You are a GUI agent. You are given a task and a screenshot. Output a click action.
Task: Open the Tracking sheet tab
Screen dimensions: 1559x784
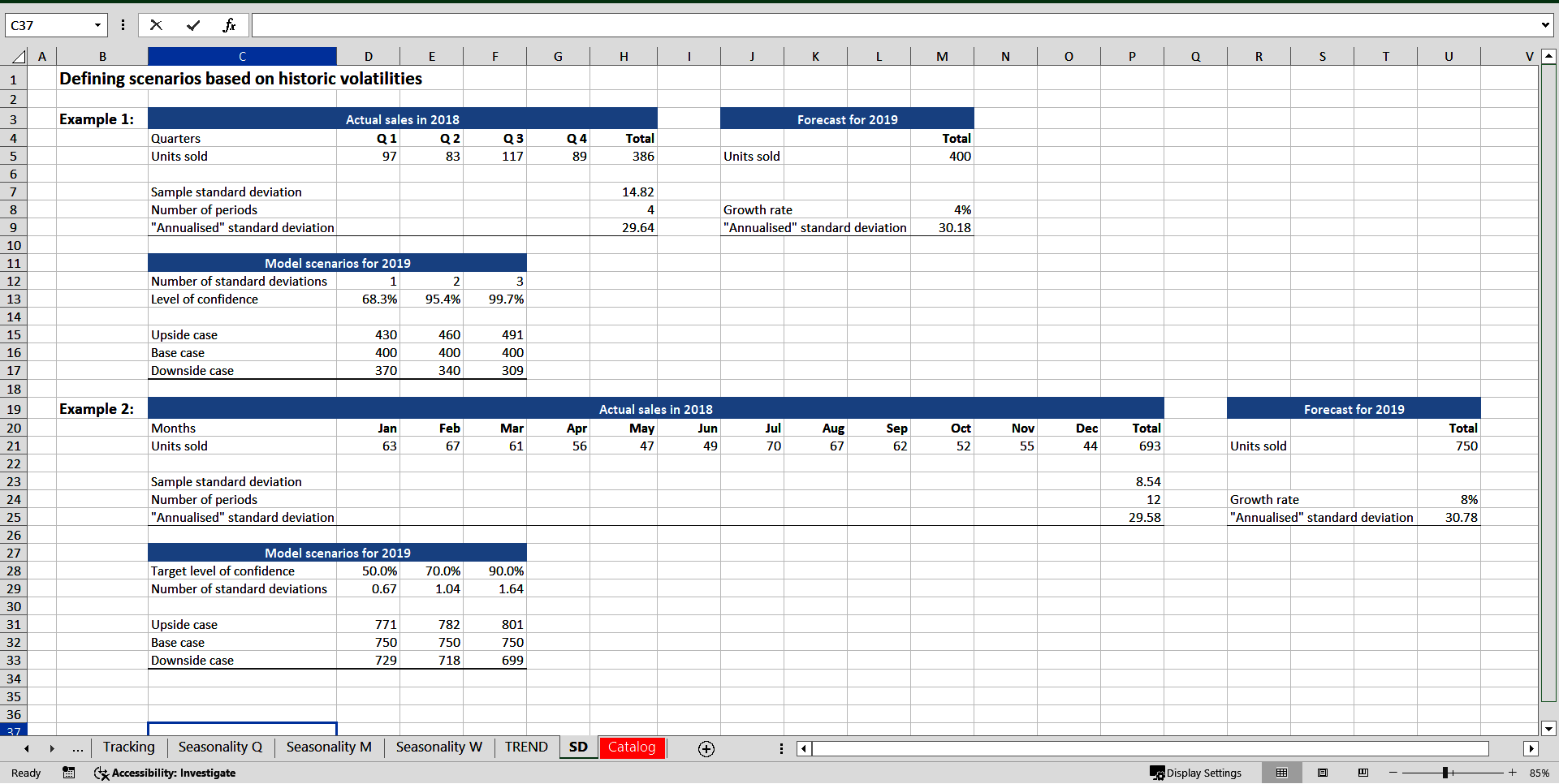[x=128, y=747]
